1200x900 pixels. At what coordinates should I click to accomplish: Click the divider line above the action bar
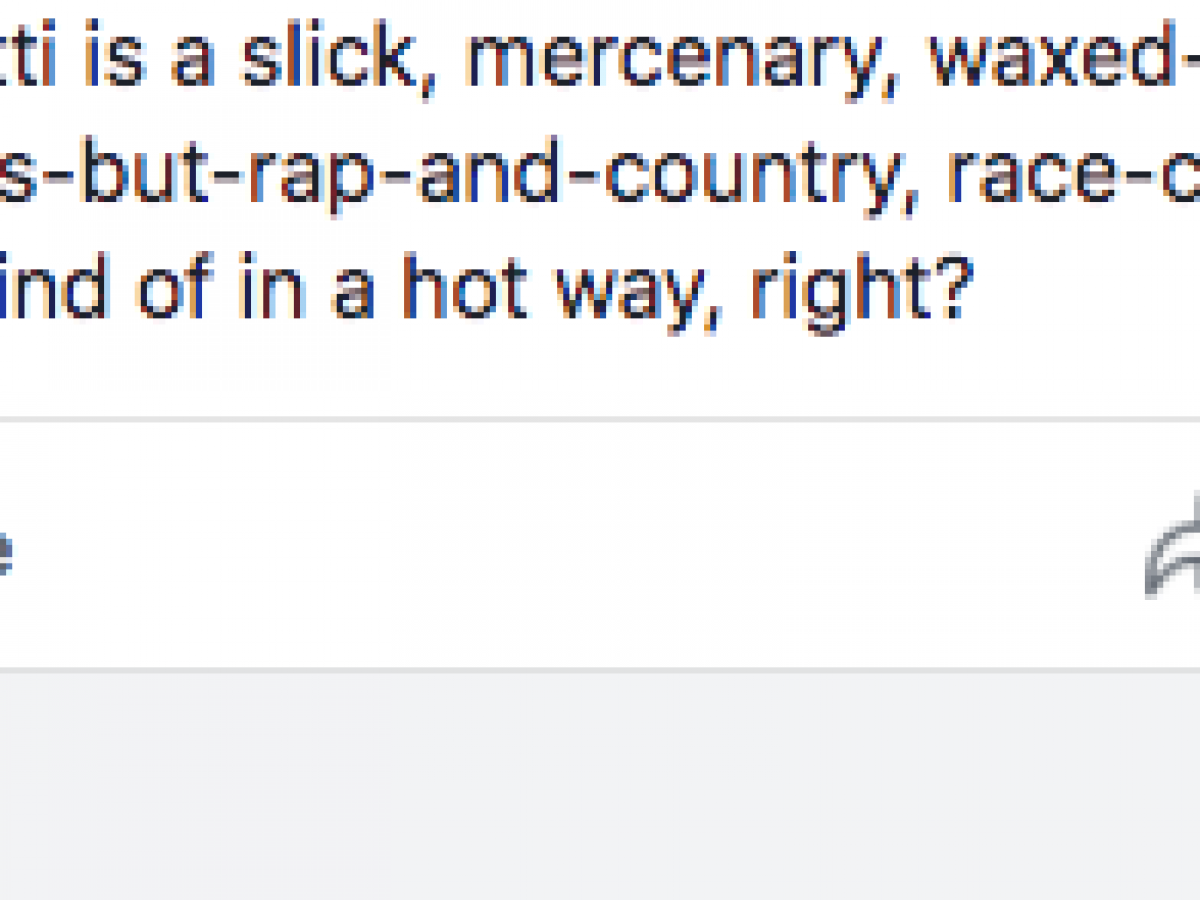coord(600,419)
